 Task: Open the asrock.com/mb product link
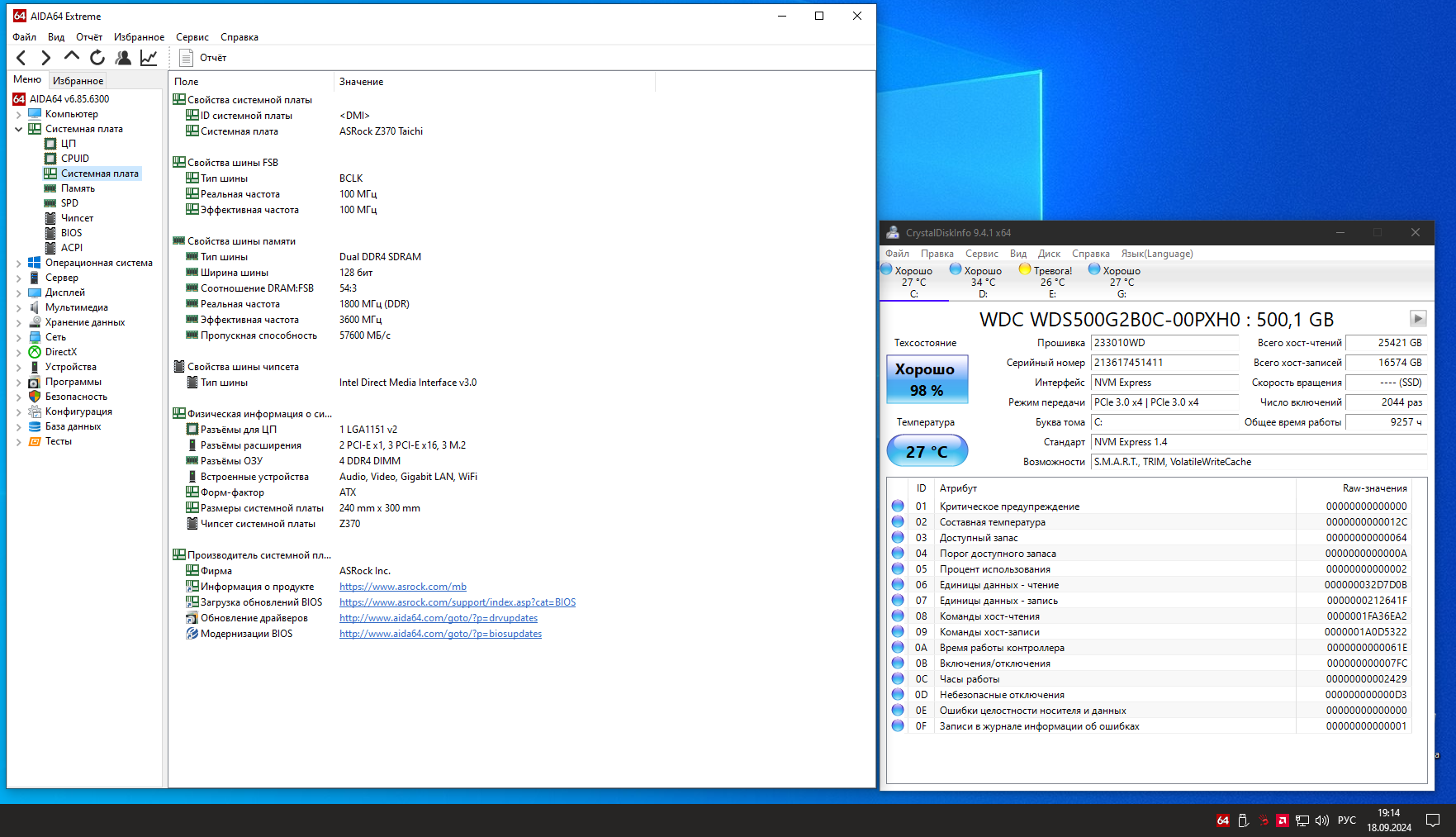403,587
